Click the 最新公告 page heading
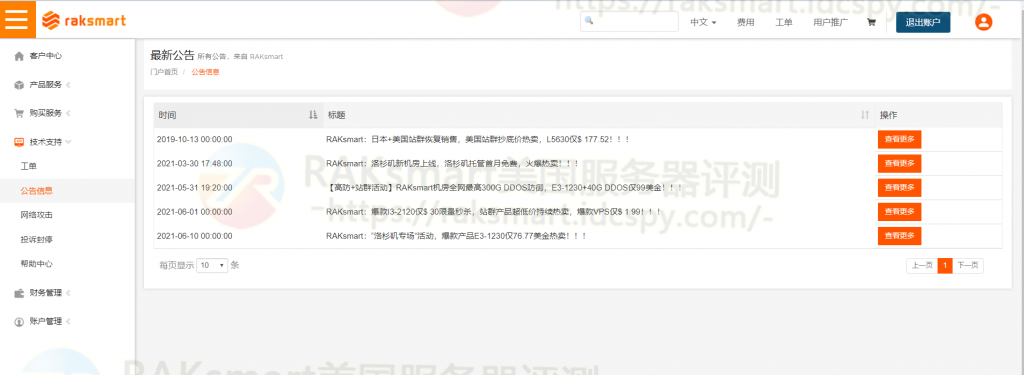This screenshot has width=1024, height=375. (x=172, y=56)
